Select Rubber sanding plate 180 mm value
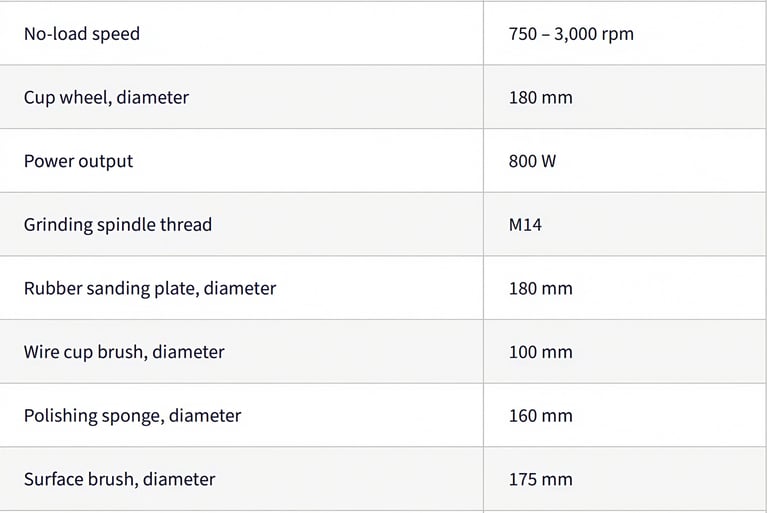The width and height of the screenshot is (768, 513). tap(540, 289)
